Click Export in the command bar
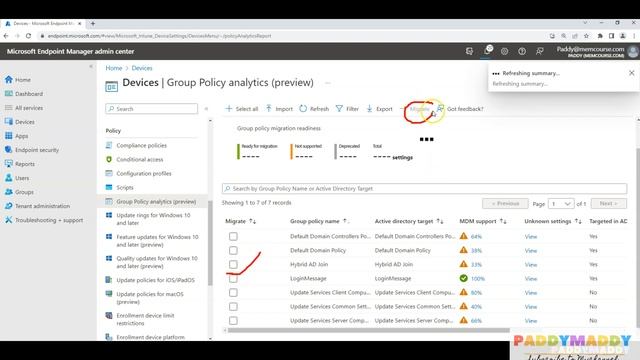Image resolution: width=640 pixels, height=360 pixels. pyautogui.click(x=379, y=109)
